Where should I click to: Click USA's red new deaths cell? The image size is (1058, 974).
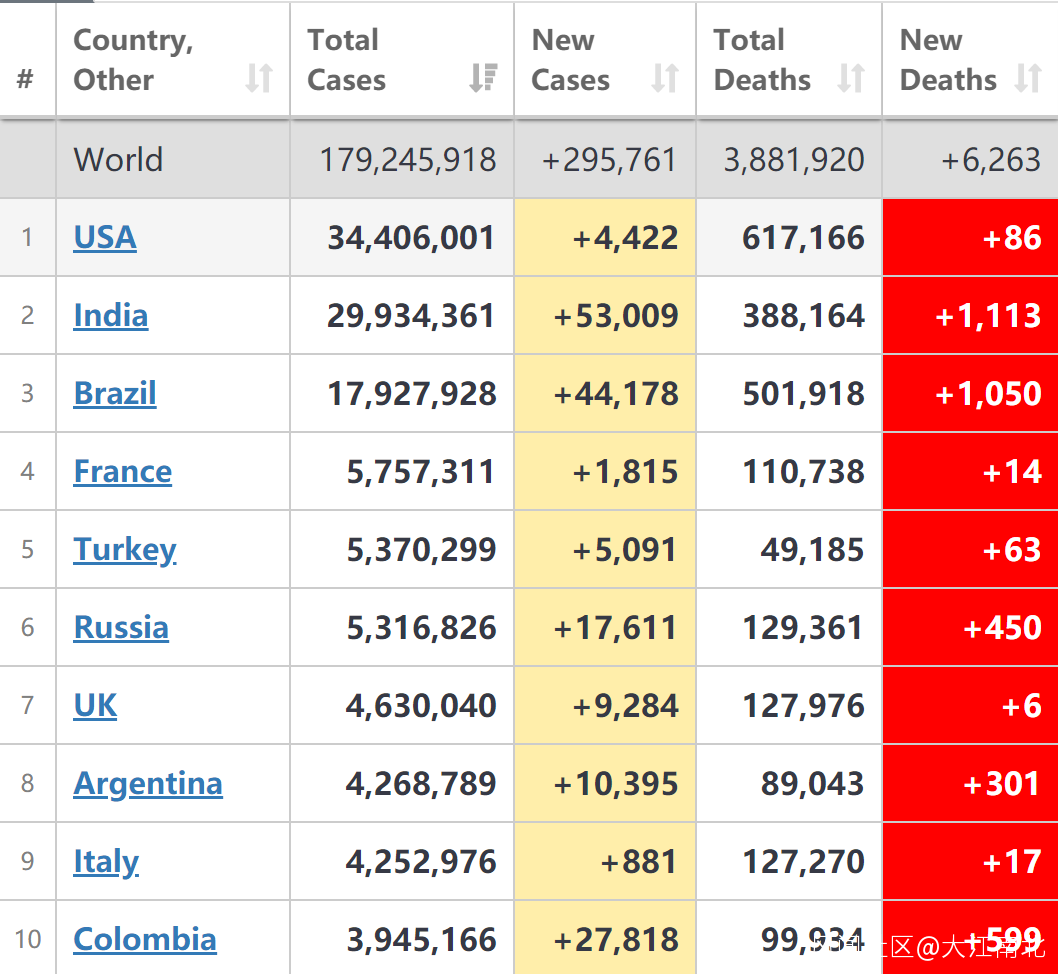[970, 237]
